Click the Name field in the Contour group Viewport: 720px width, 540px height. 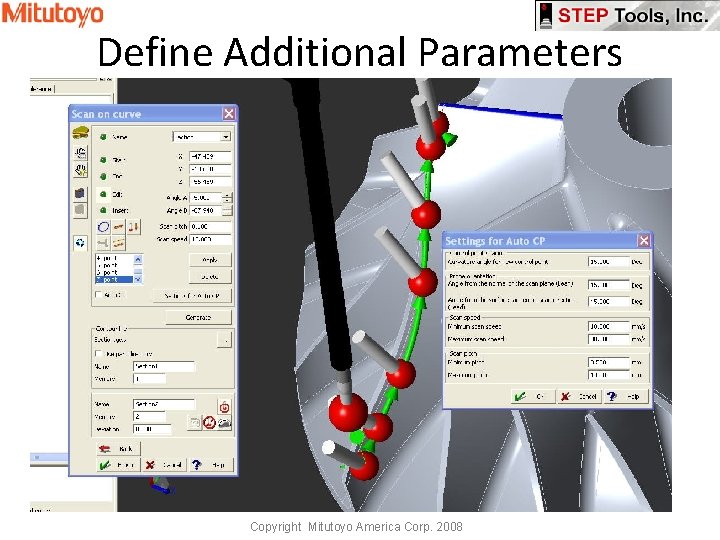tap(163, 366)
